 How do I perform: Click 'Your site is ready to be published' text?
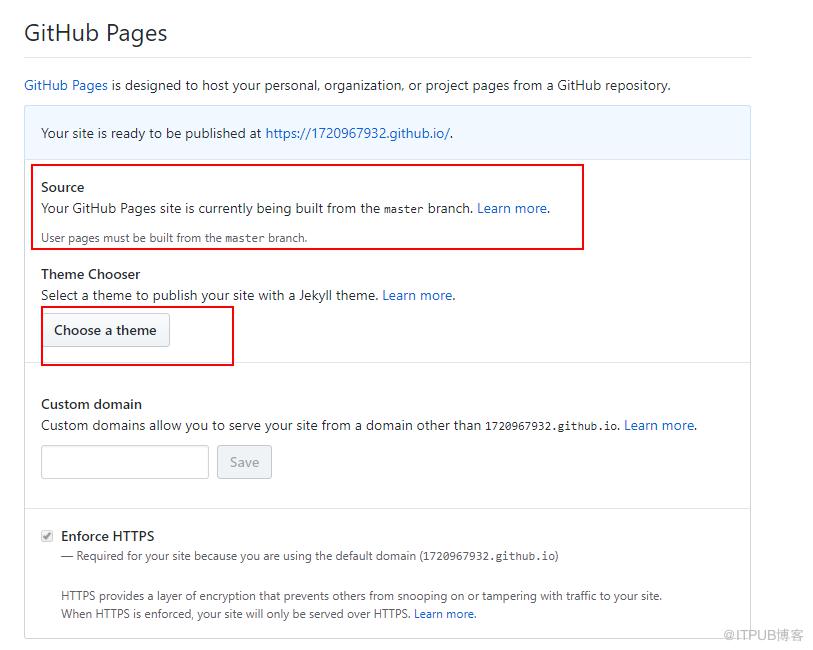click(151, 133)
